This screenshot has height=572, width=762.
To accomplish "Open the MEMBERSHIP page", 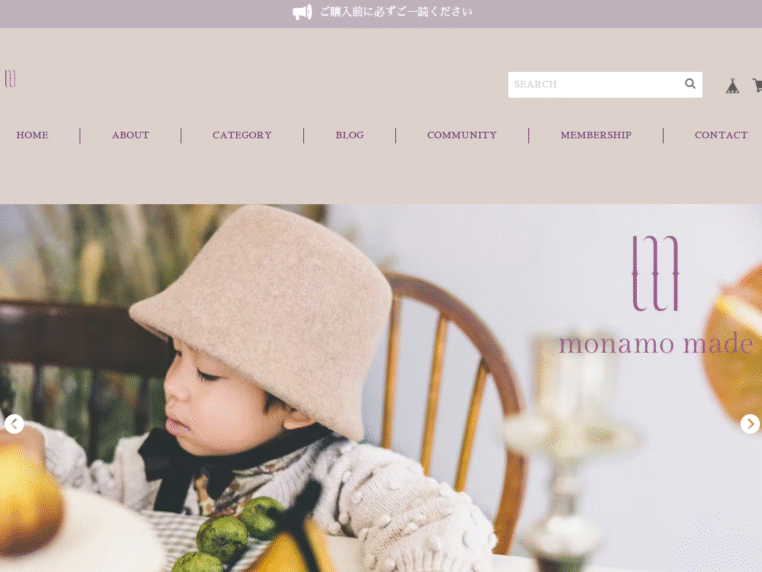I will pyautogui.click(x=596, y=135).
